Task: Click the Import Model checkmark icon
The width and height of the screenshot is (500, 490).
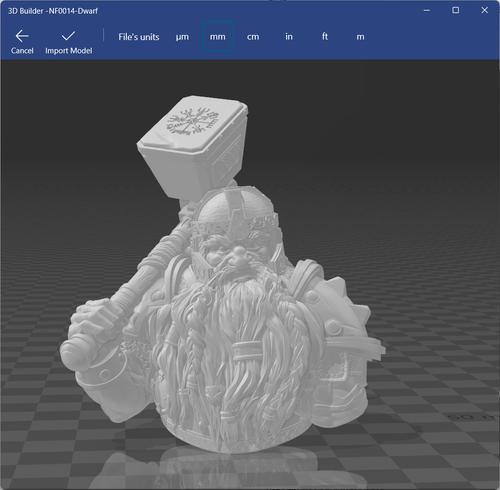Action: pos(68,36)
